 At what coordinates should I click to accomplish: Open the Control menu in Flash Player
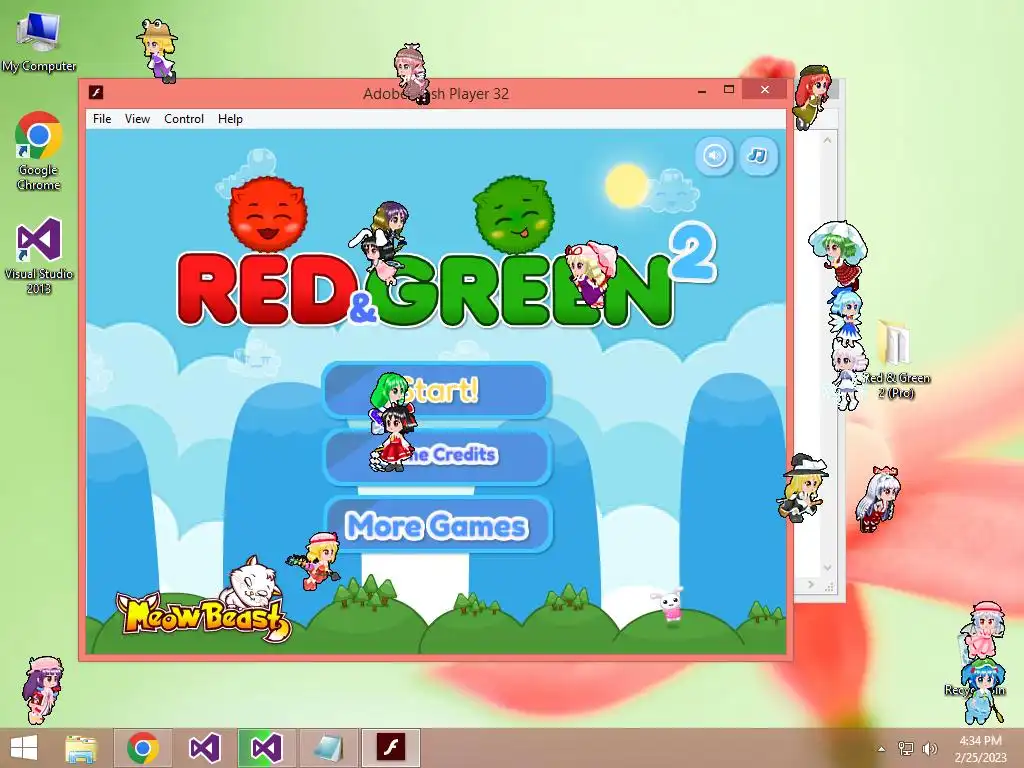[184, 119]
